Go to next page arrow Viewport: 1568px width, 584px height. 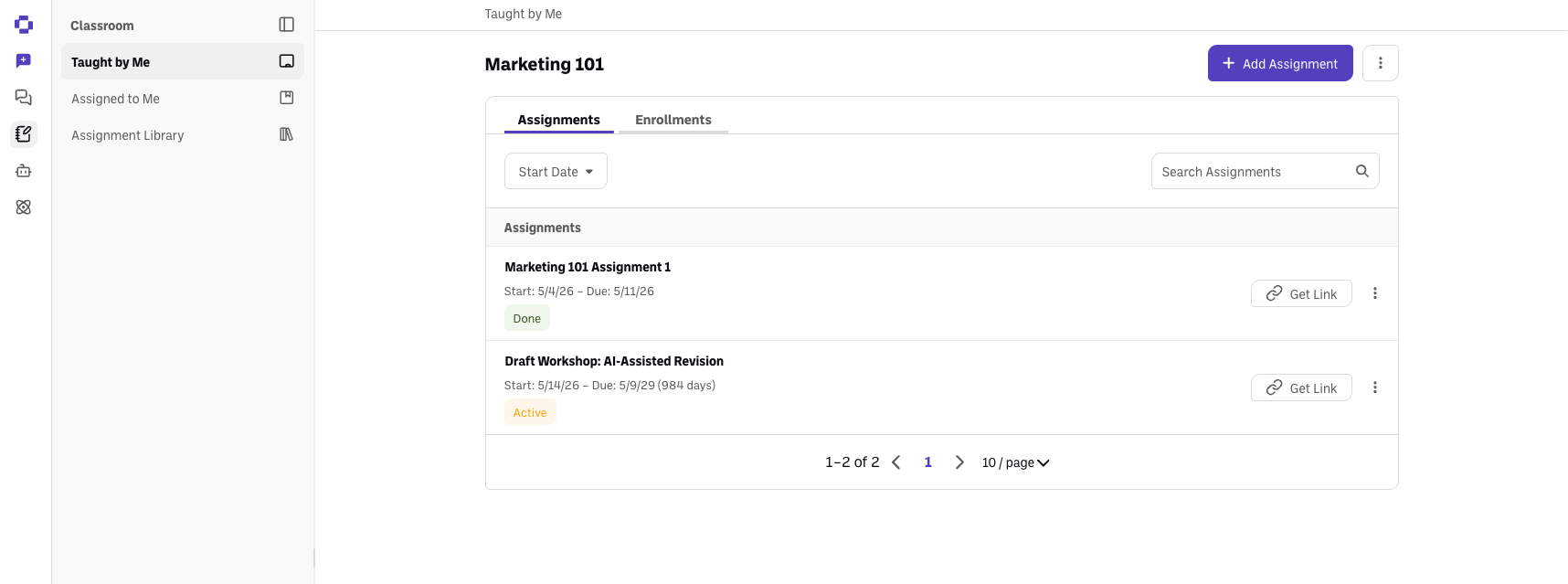[959, 462]
